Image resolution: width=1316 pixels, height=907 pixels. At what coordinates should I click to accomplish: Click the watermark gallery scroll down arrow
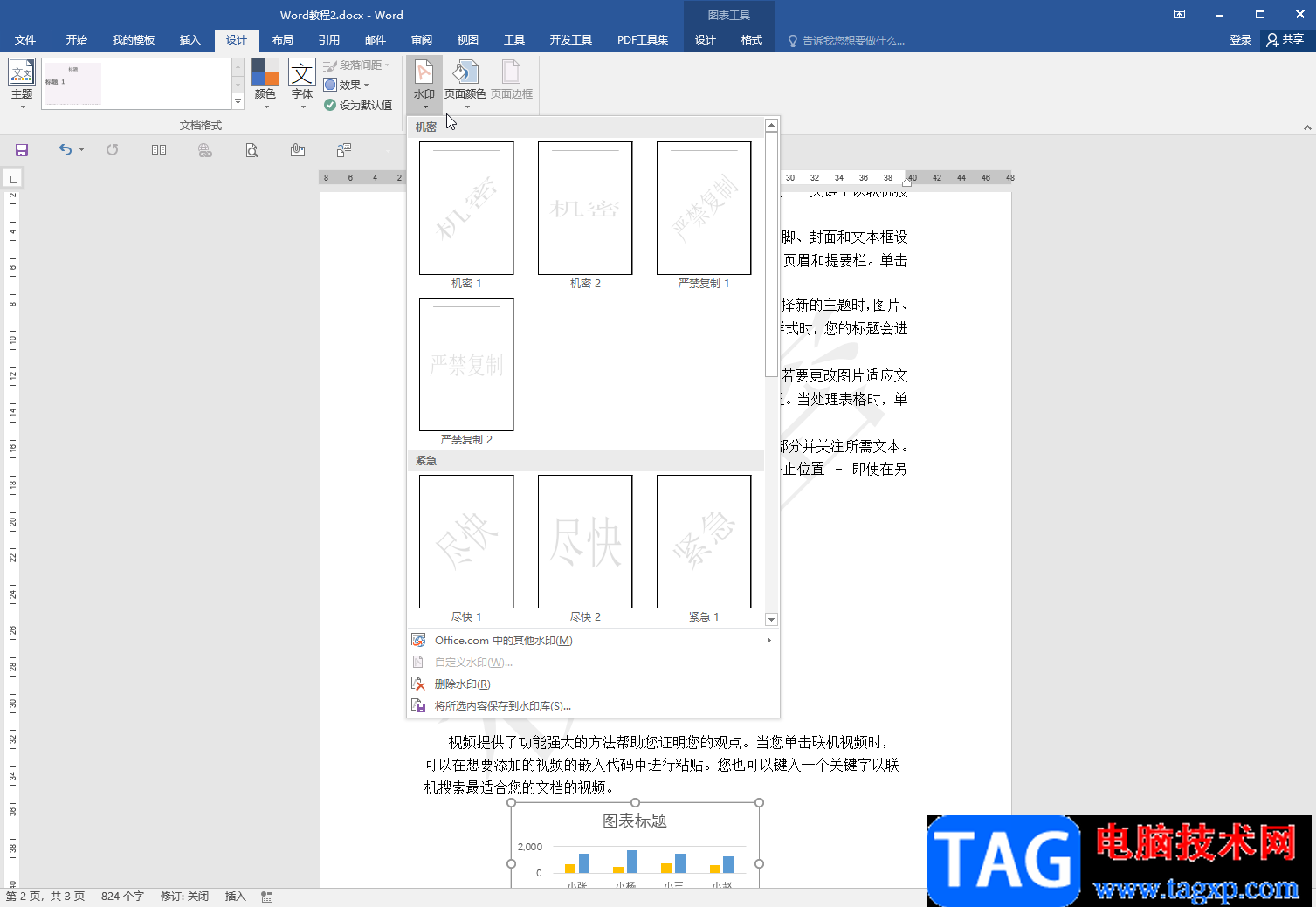[x=771, y=619]
